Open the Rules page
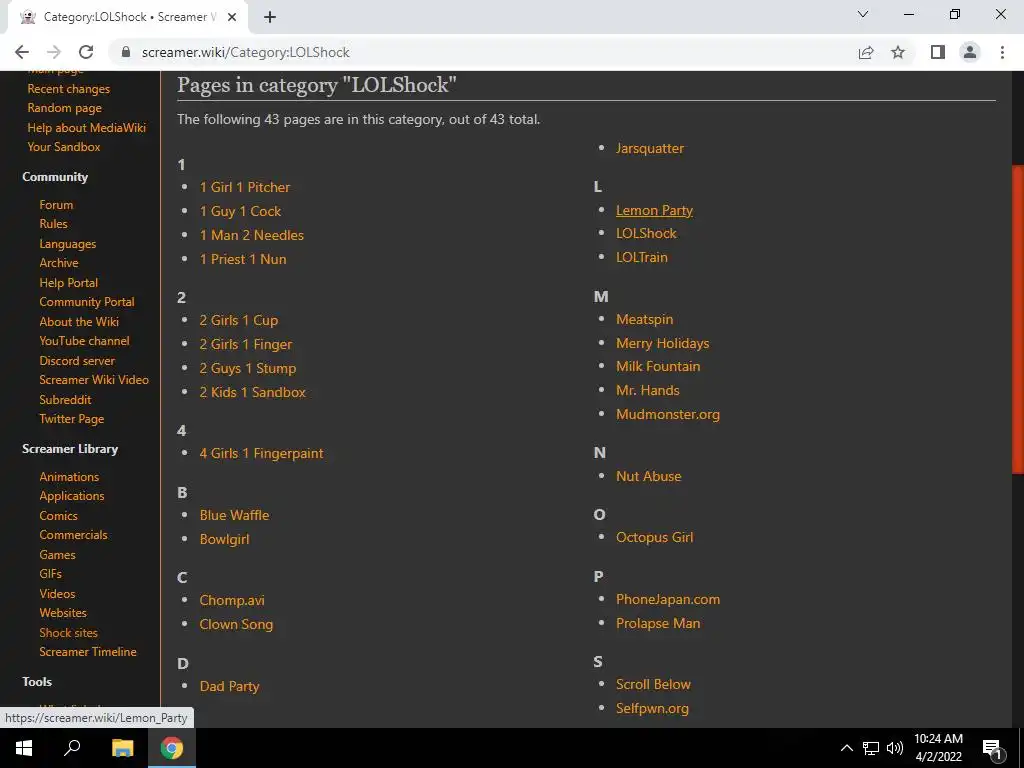The image size is (1024, 768). [54, 224]
